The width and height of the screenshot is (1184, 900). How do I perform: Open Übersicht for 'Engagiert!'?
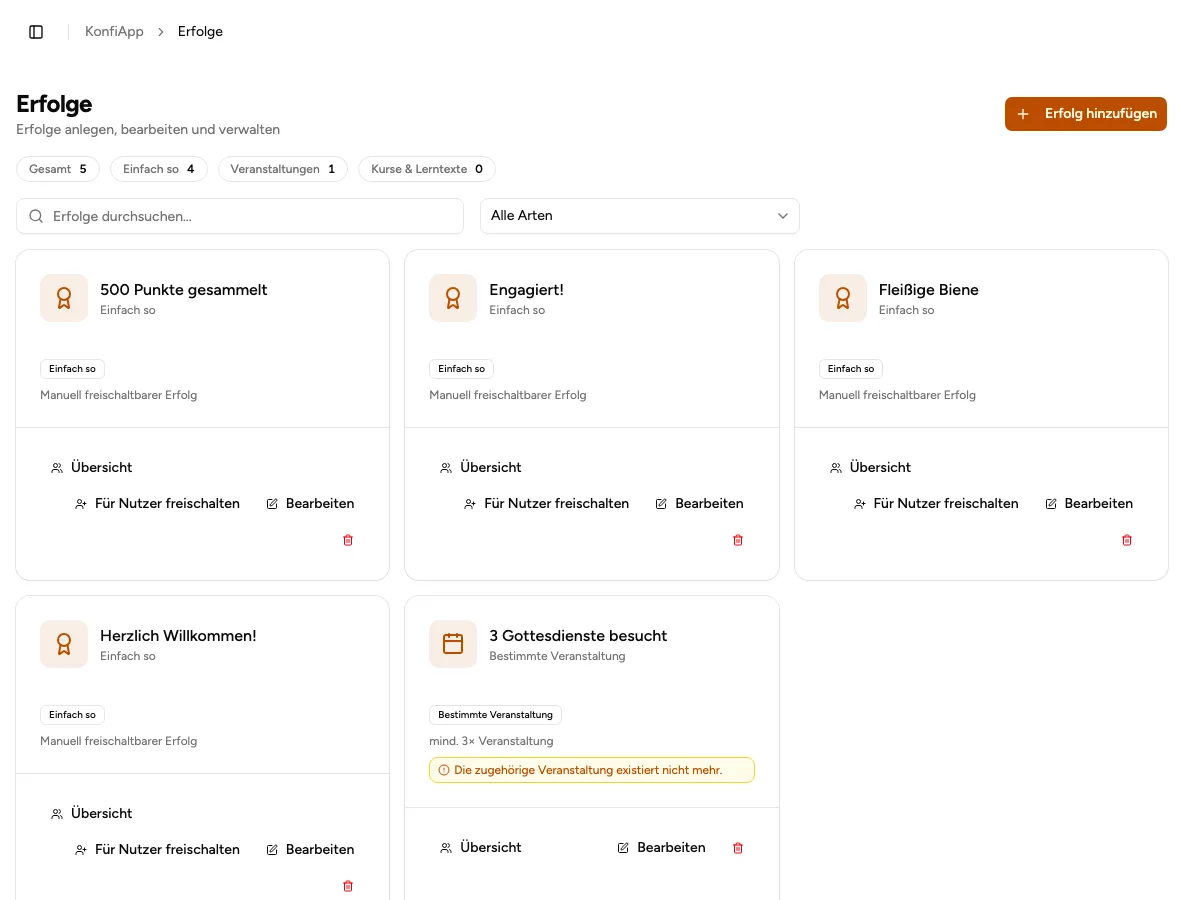point(481,467)
